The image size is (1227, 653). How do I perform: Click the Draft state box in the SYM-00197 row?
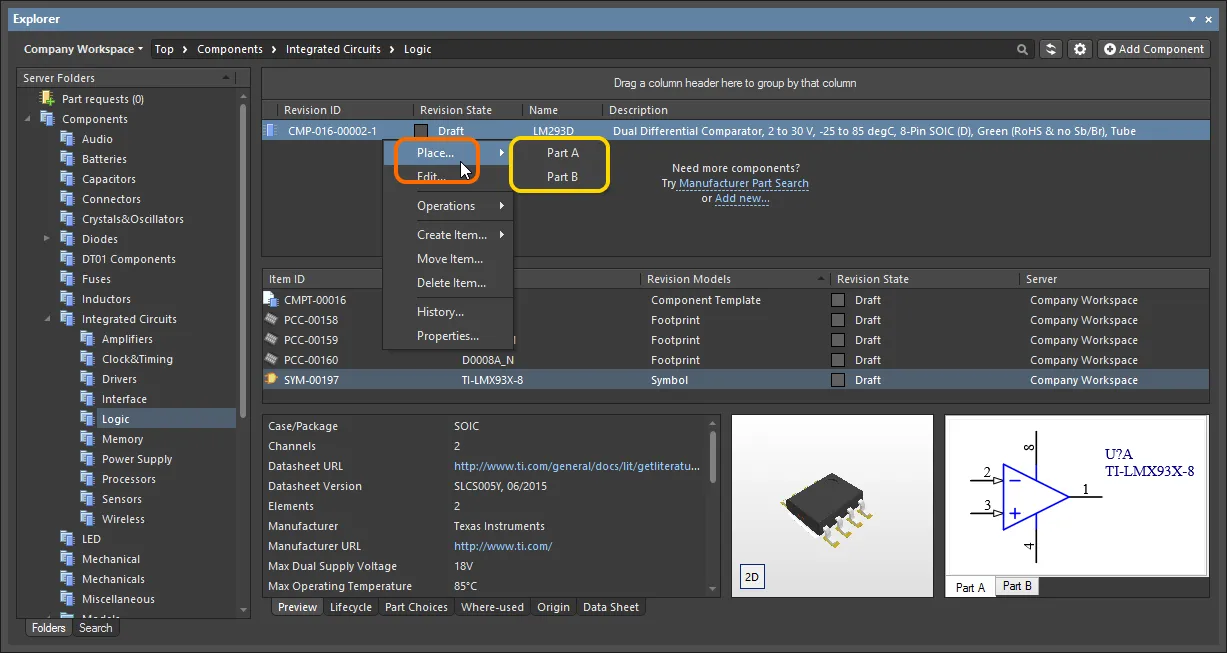click(838, 380)
